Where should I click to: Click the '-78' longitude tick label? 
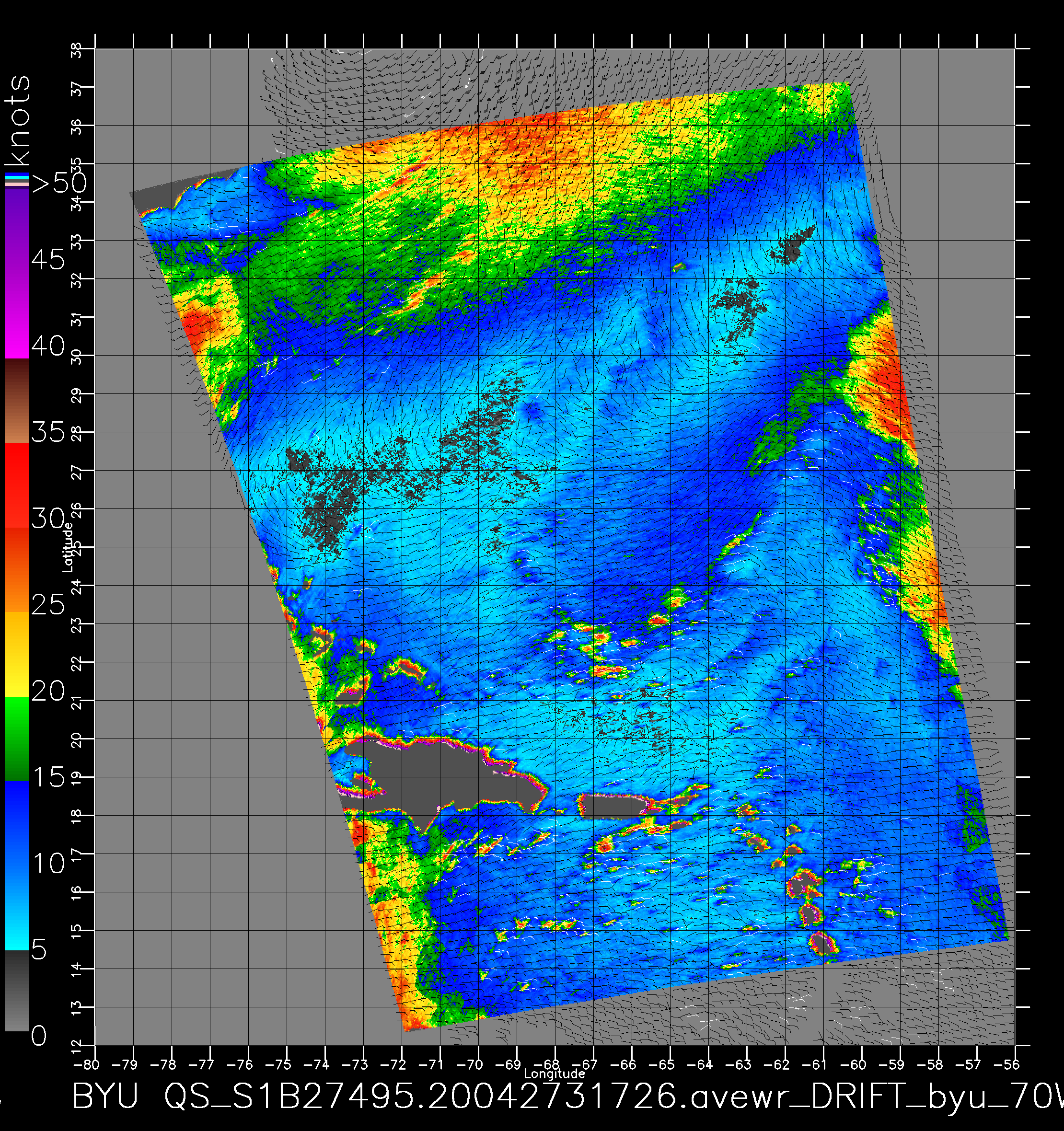click(163, 1064)
